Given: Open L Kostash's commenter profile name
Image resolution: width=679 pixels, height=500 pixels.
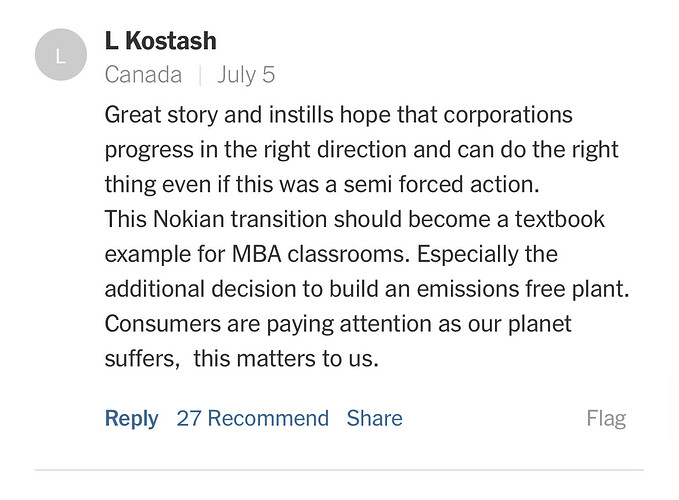Looking at the screenshot, I should click(160, 41).
